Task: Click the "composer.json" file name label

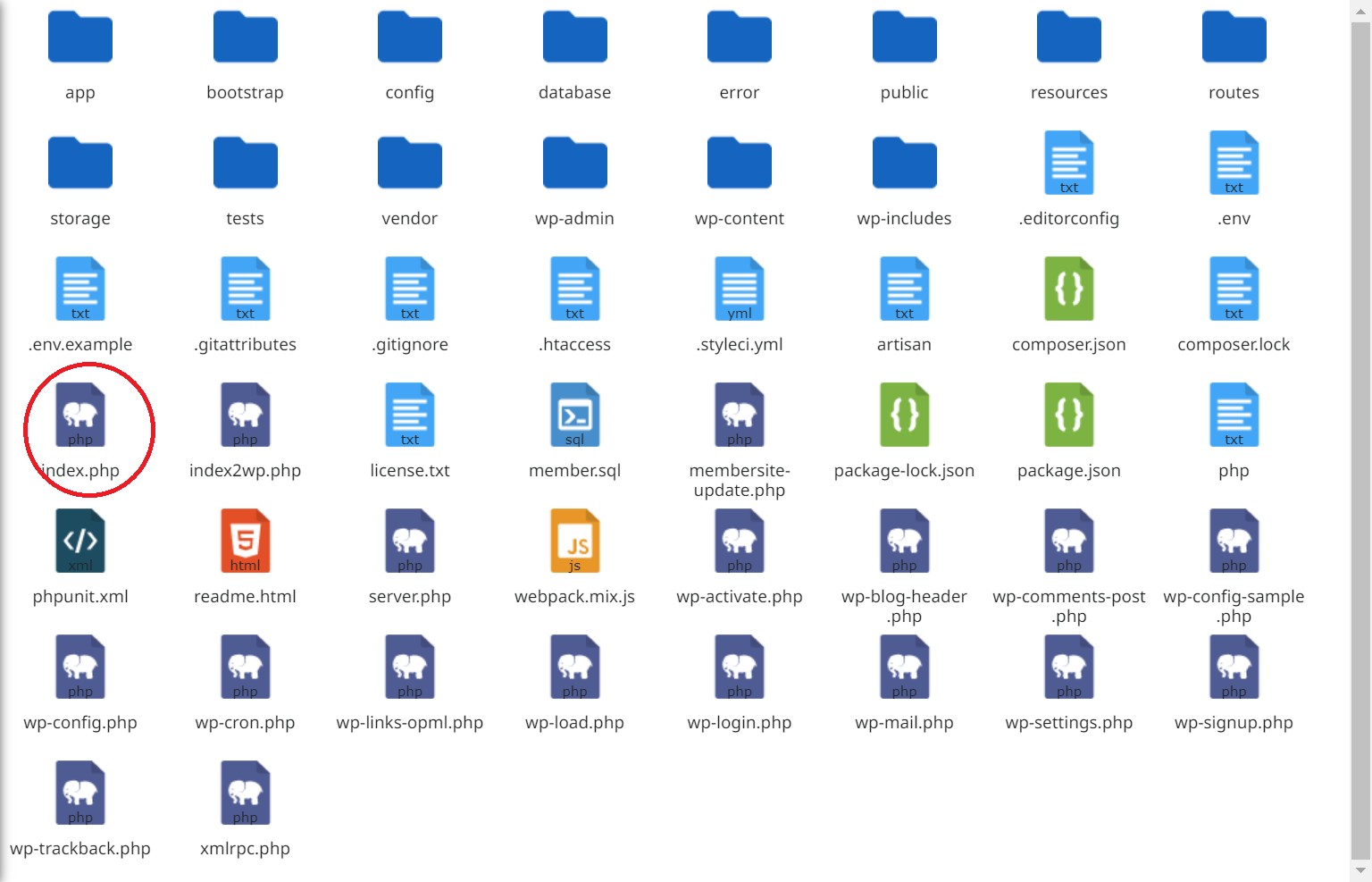Action: pos(1069,344)
